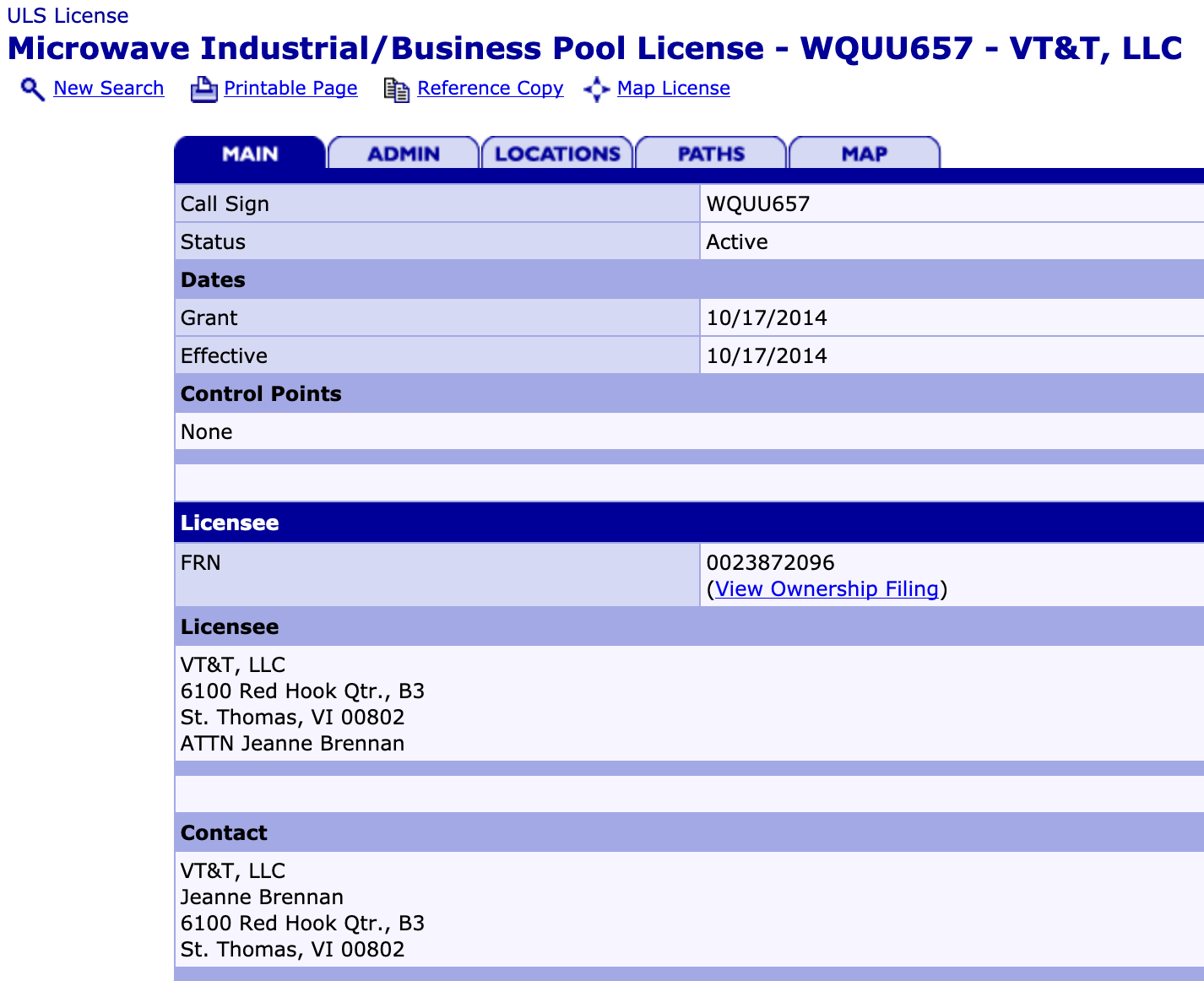Screen dimensions: 1204x981
Task: Click the Active status value
Action: coord(737,242)
